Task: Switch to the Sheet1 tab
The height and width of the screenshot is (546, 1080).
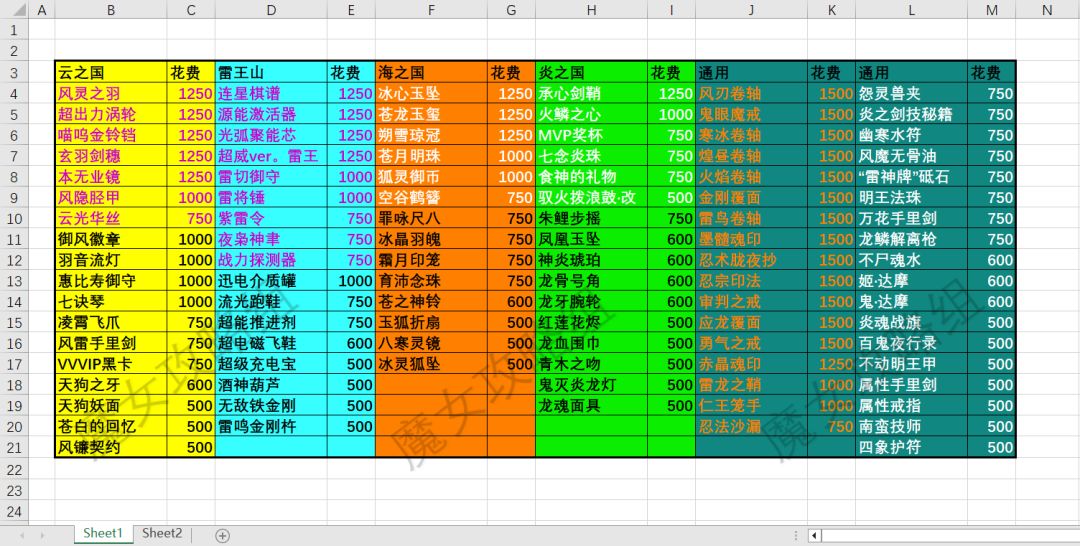Action: [103, 533]
